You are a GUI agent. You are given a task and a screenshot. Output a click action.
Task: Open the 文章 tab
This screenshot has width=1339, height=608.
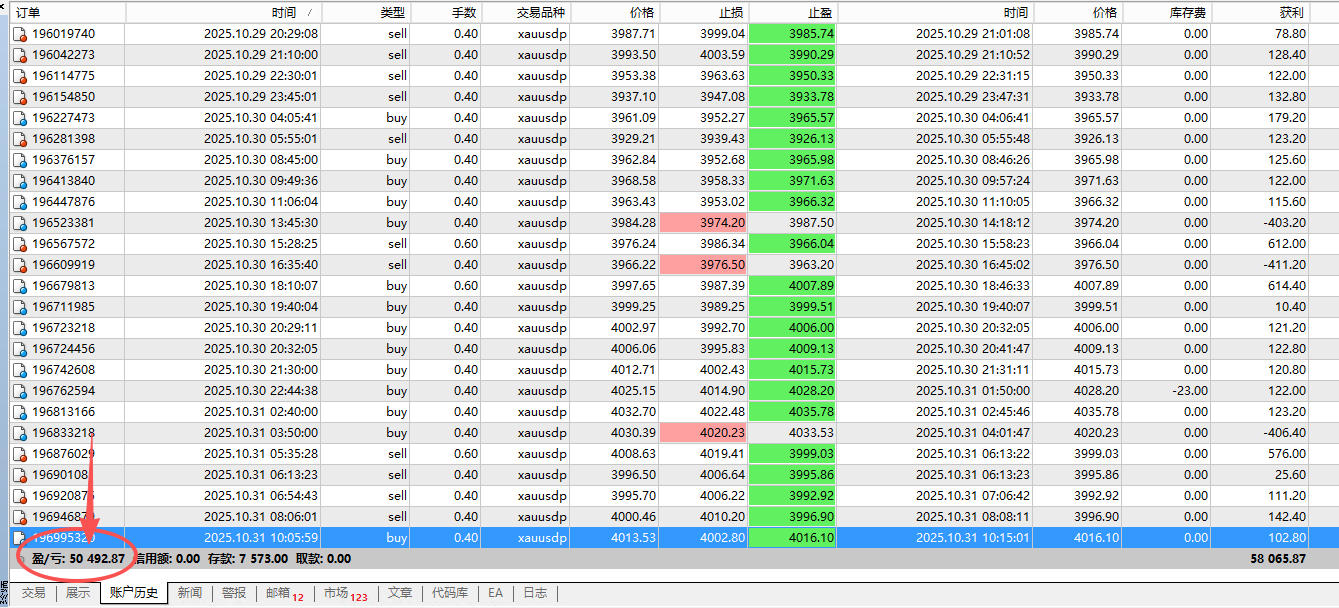point(400,593)
